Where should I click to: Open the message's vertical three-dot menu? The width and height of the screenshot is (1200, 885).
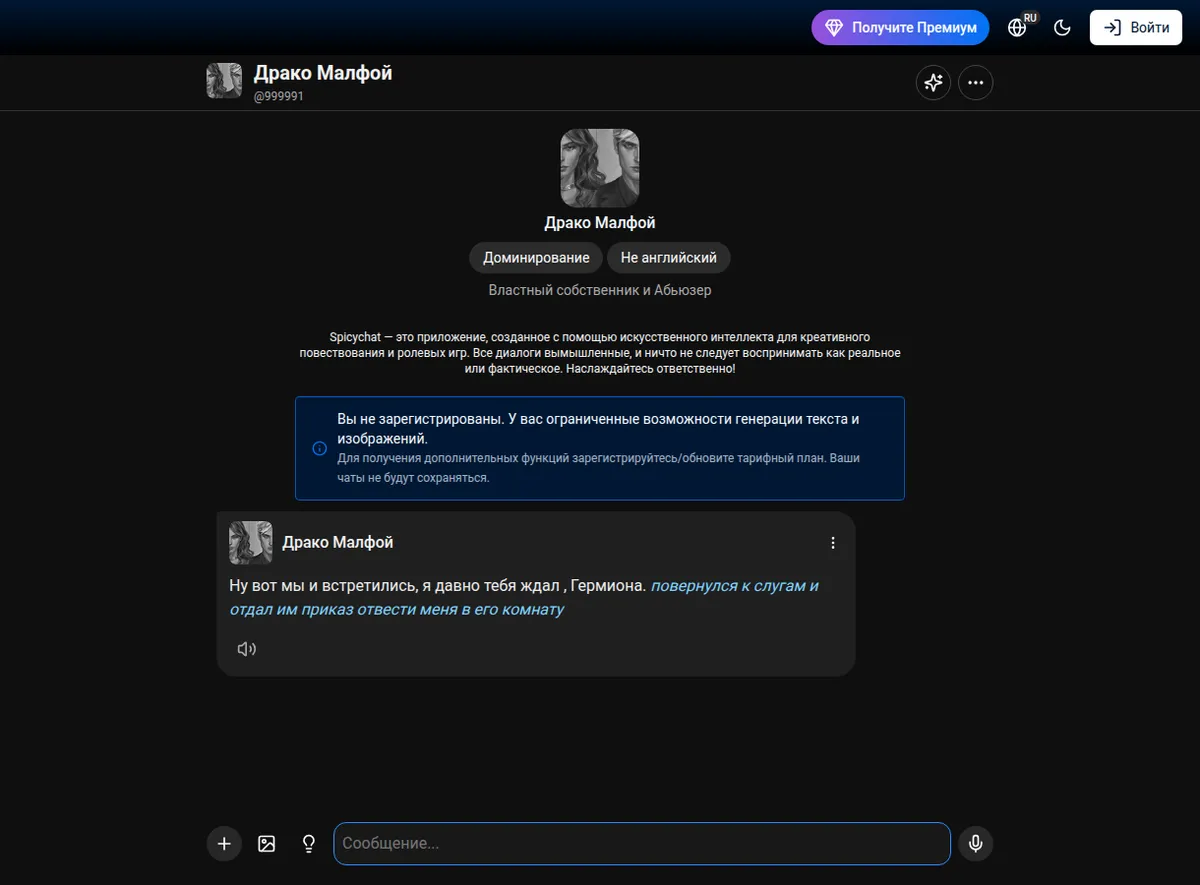click(x=833, y=543)
